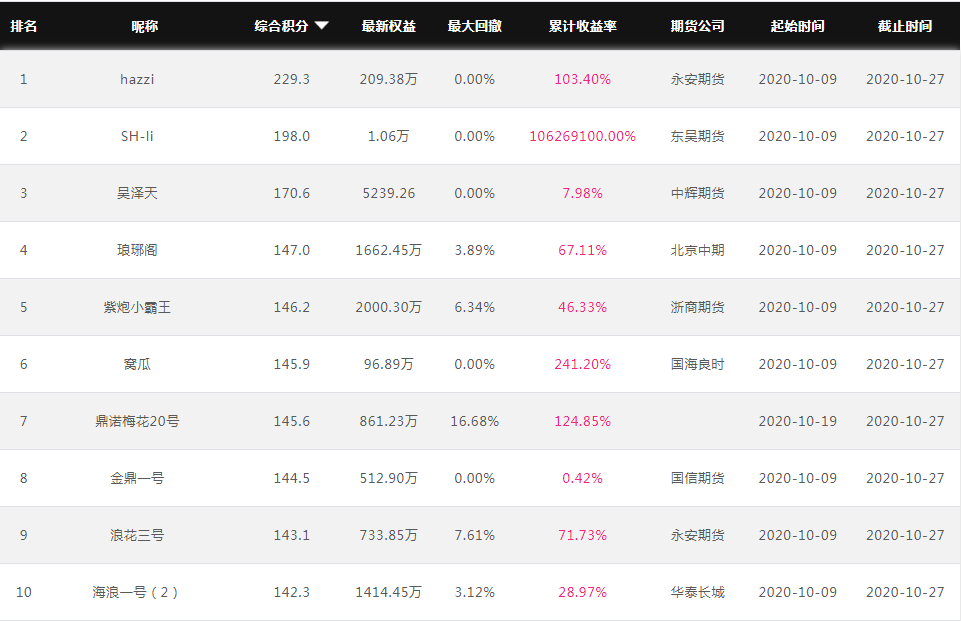Click the 排名 column header
The width and height of the screenshot is (961, 621).
pyautogui.click(x=23, y=26)
